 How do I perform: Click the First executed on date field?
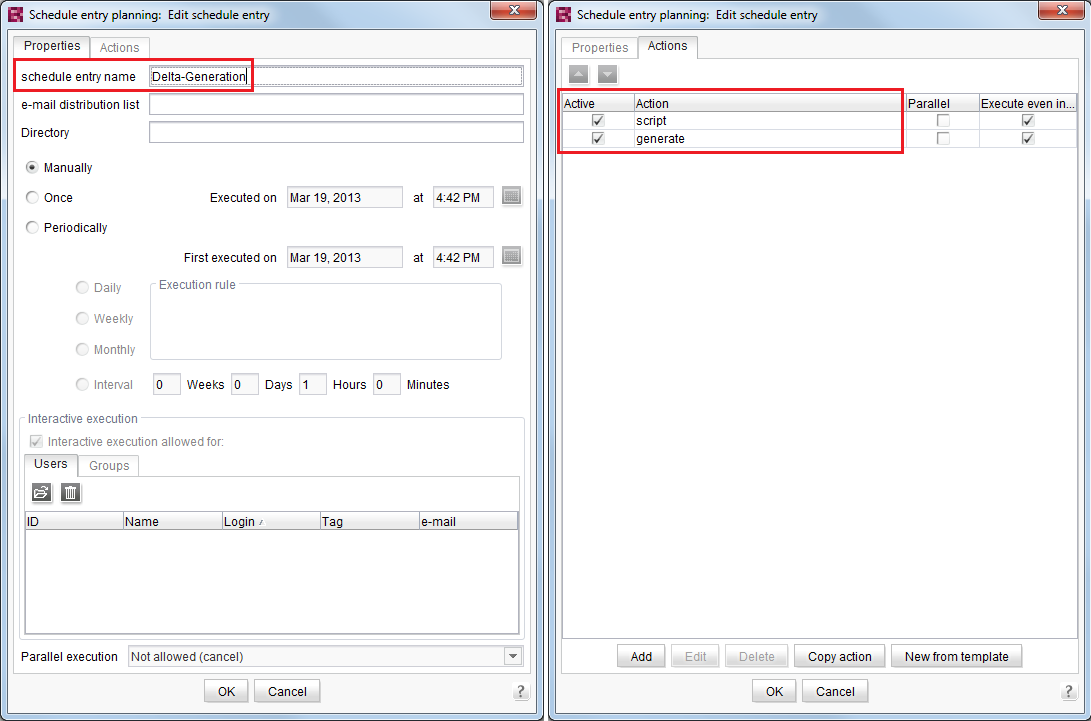(x=344, y=257)
